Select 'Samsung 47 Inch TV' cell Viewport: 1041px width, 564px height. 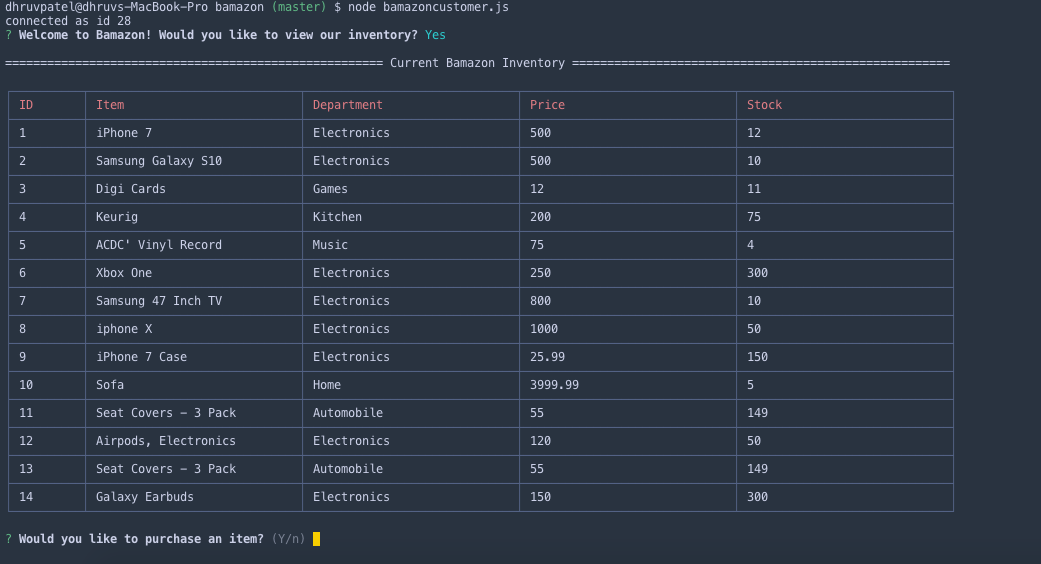click(159, 301)
